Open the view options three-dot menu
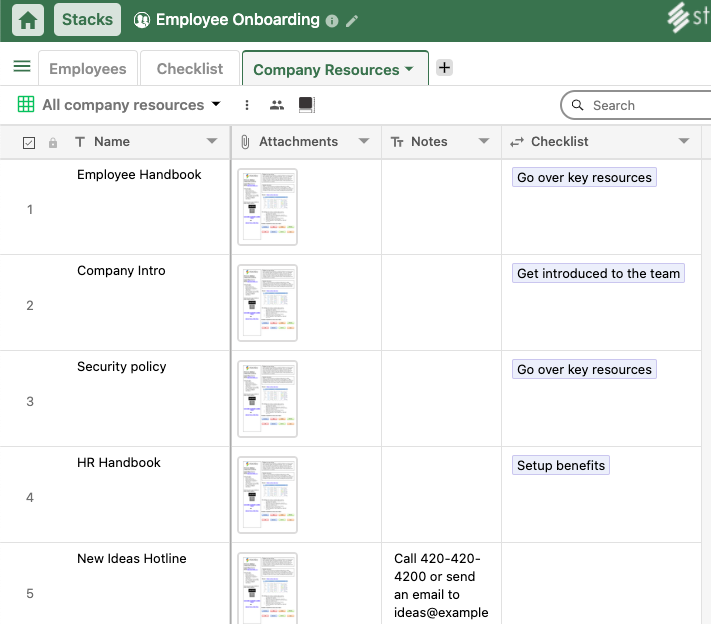 coord(247,105)
